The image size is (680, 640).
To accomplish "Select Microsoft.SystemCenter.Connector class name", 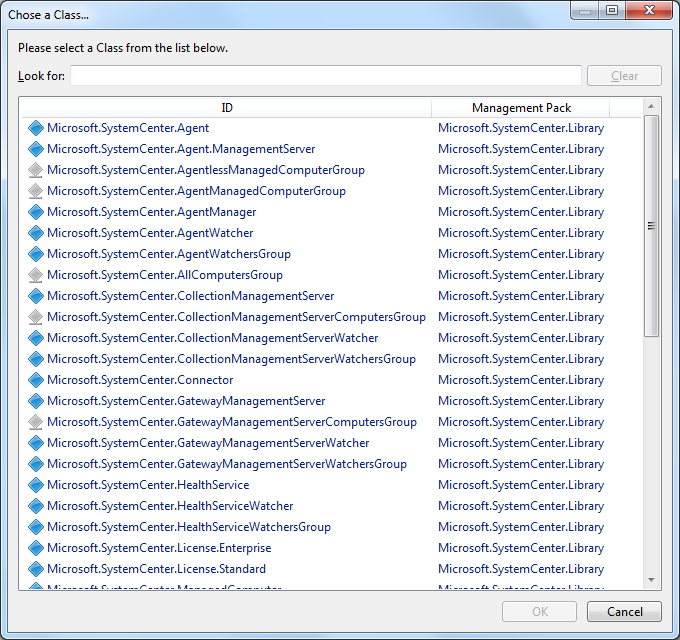I will pos(140,380).
